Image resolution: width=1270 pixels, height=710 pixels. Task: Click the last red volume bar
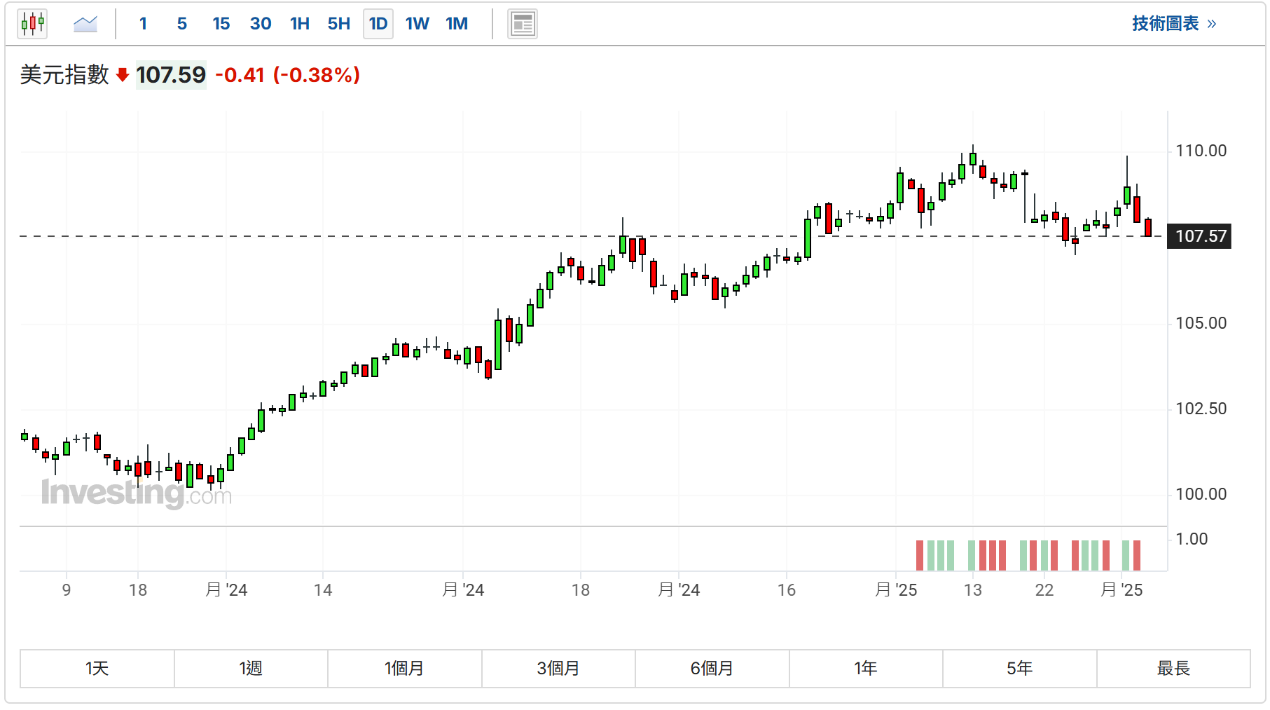[x=1136, y=555]
